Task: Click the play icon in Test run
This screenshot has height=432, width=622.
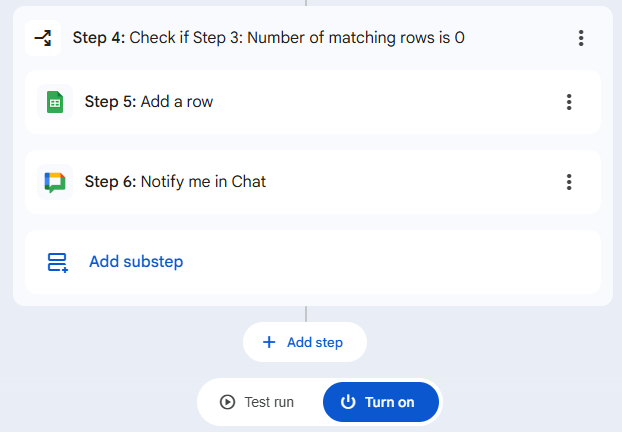Action: (227, 402)
